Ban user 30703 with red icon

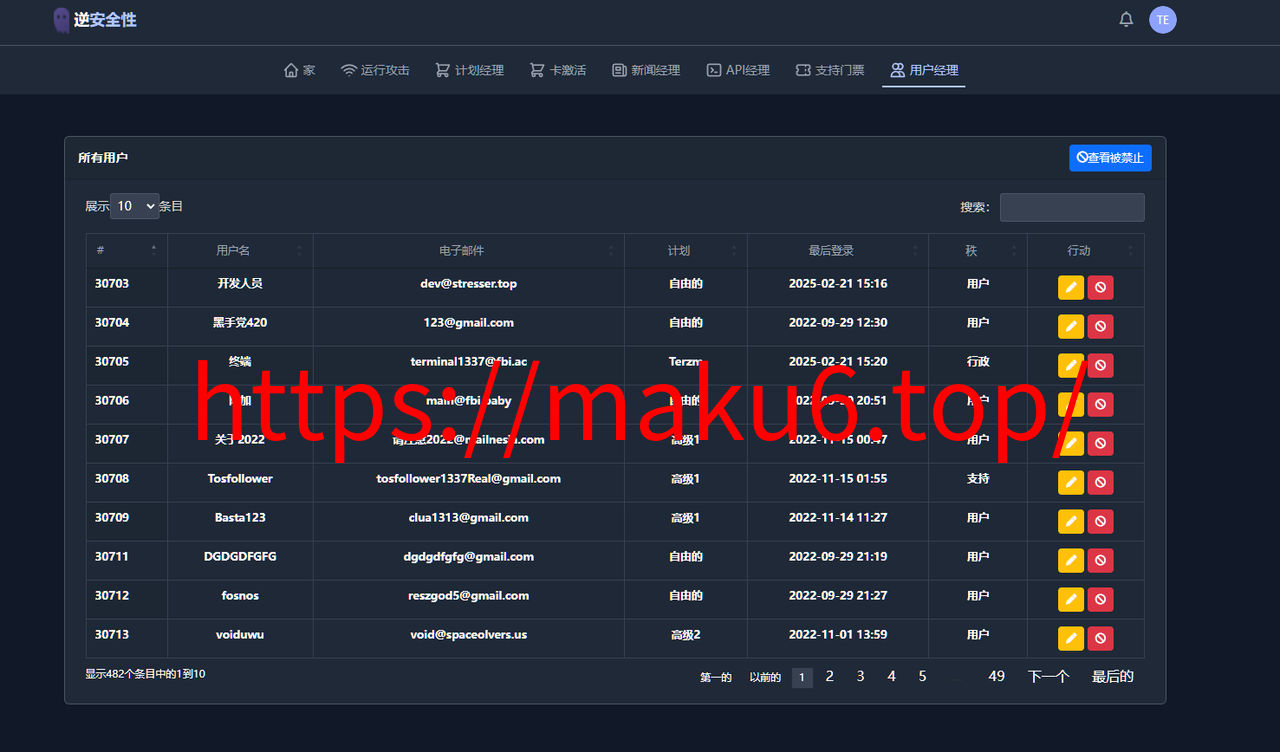1100,287
